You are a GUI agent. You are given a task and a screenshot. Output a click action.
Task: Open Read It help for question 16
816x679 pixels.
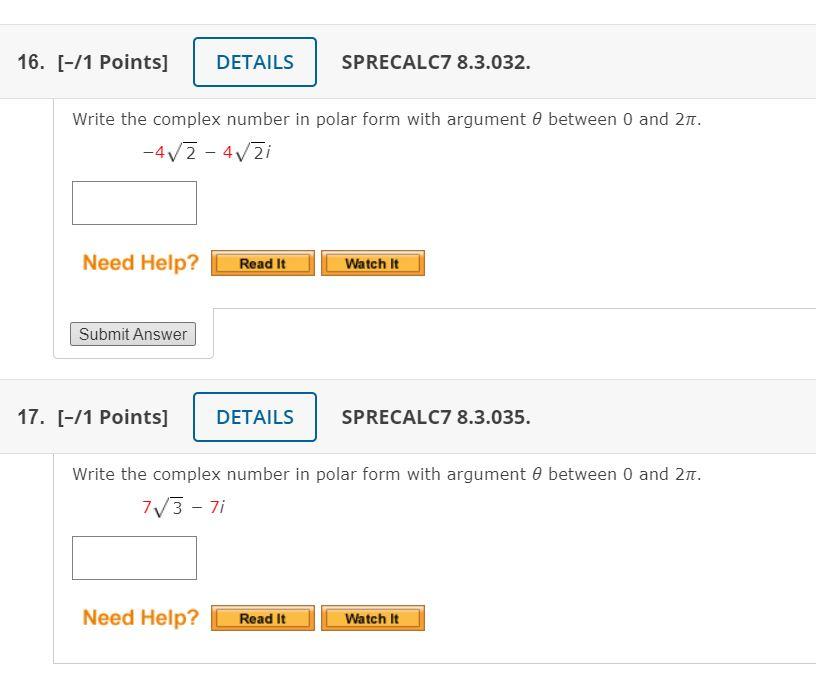tap(261, 263)
